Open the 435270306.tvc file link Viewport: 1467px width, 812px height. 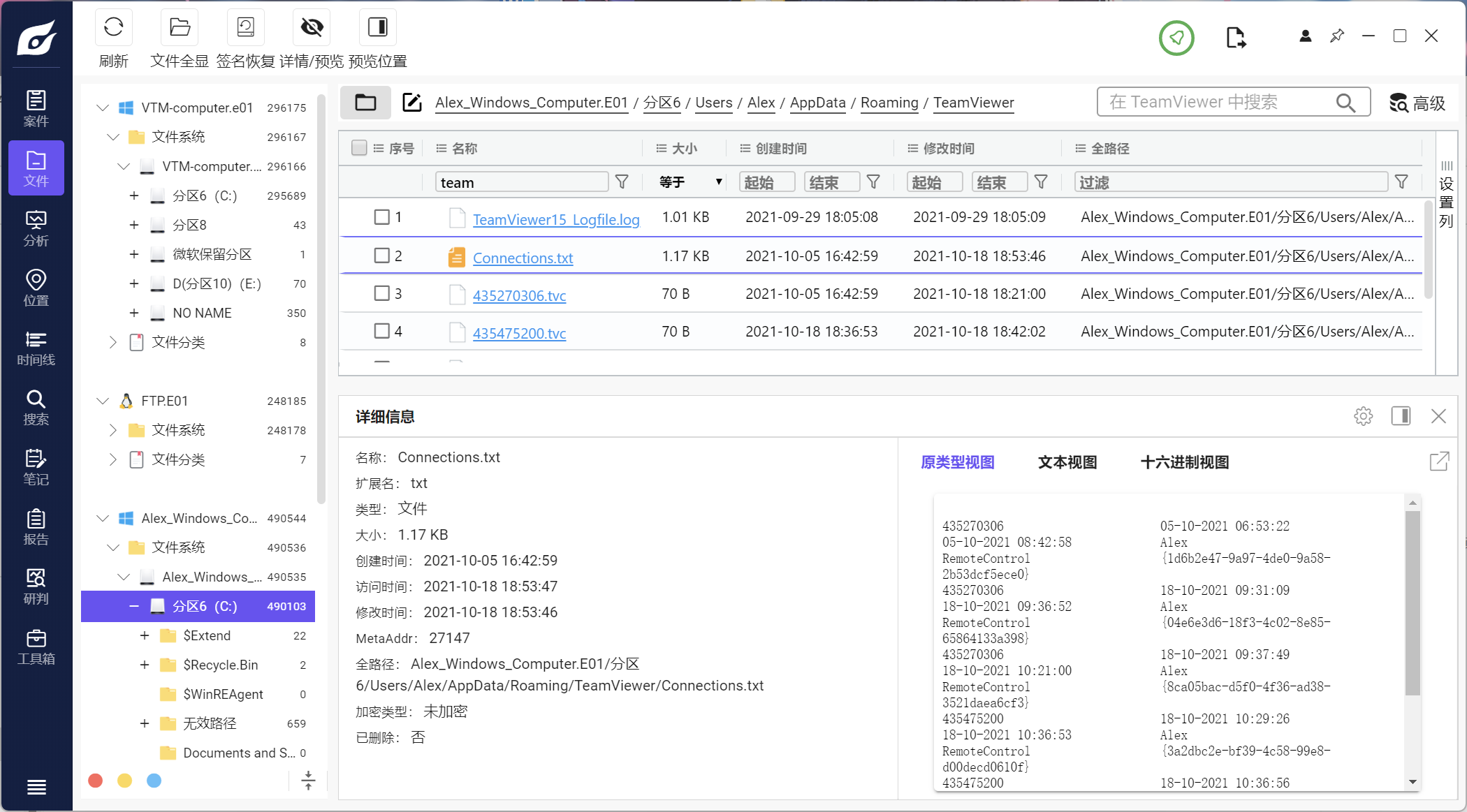point(519,295)
